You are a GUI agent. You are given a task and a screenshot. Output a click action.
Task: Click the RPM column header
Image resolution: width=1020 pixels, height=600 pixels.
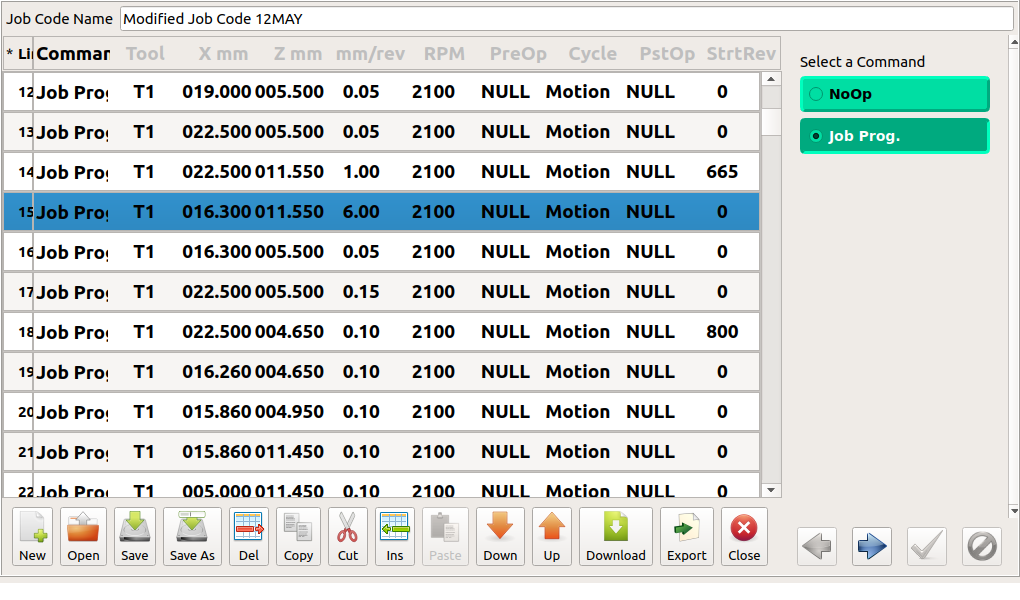click(x=444, y=54)
